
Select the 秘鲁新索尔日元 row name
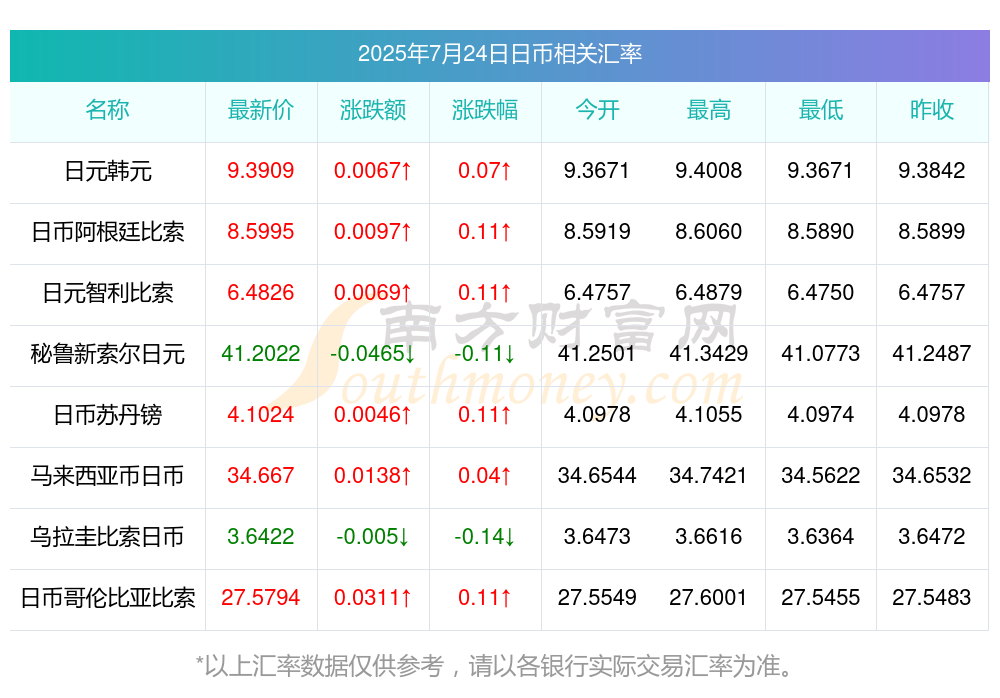click(x=108, y=353)
